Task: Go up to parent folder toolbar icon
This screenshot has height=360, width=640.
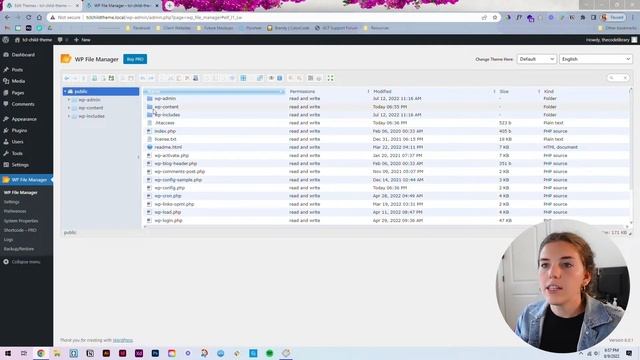Action: [83, 78]
